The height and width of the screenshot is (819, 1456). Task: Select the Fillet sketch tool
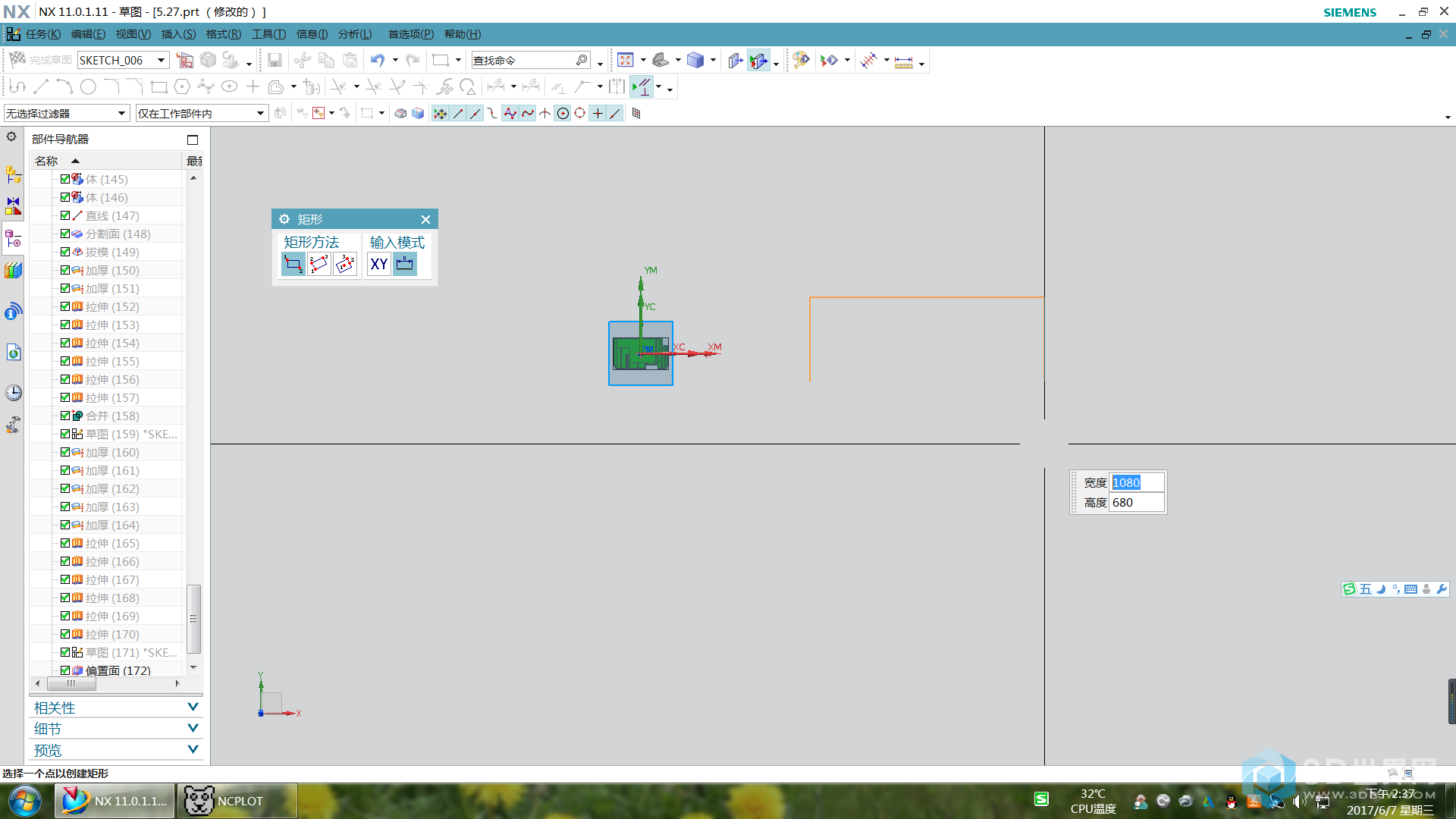click(111, 86)
